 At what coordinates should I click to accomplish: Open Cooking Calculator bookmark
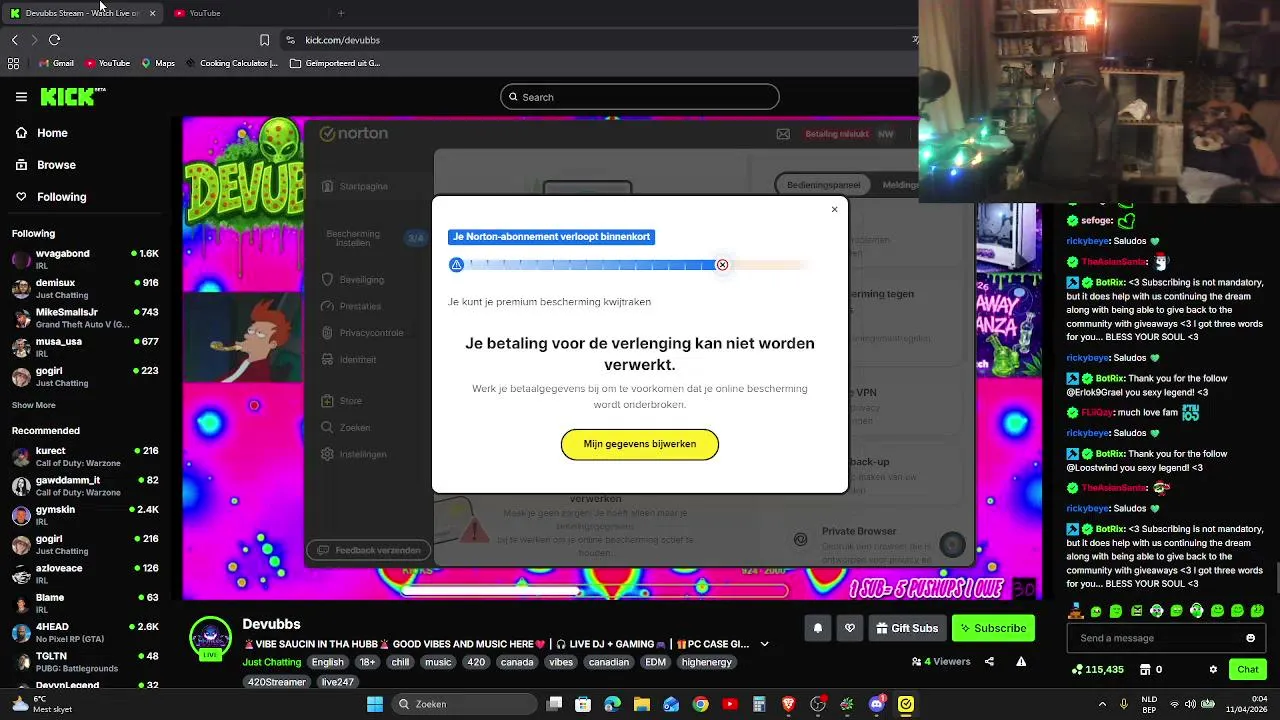pos(232,63)
